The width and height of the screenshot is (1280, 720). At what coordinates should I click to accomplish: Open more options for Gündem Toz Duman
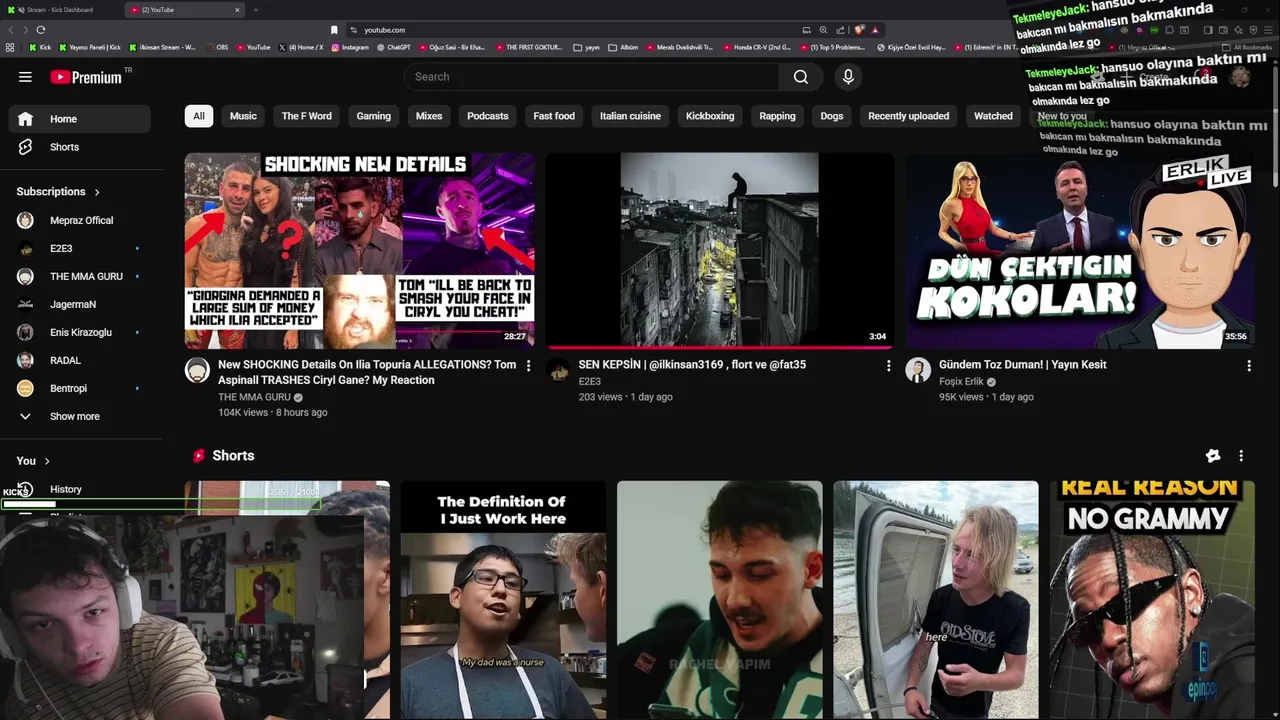click(x=1248, y=366)
